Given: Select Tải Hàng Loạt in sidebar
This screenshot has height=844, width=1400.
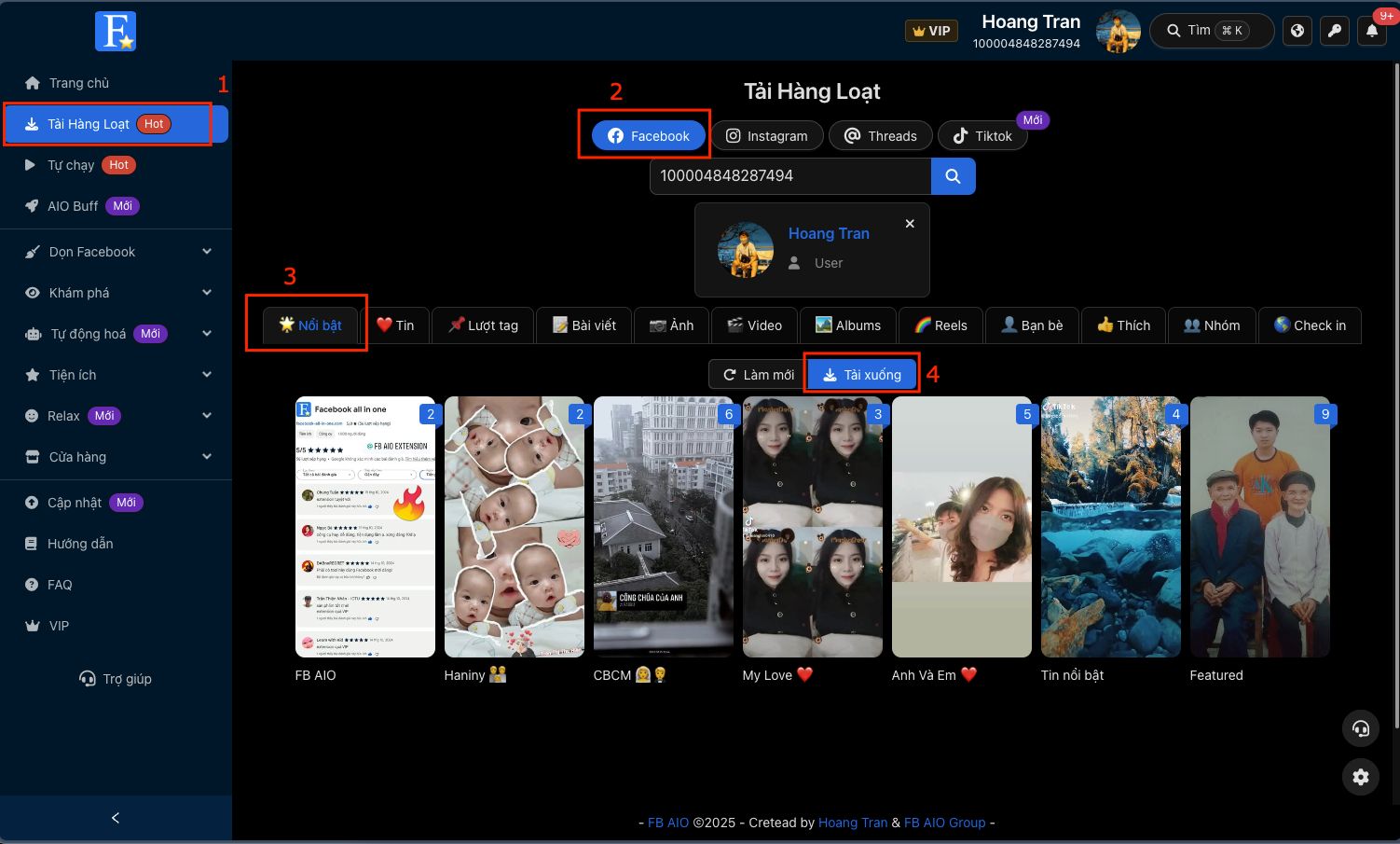Looking at the screenshot, I should (116, 124).
